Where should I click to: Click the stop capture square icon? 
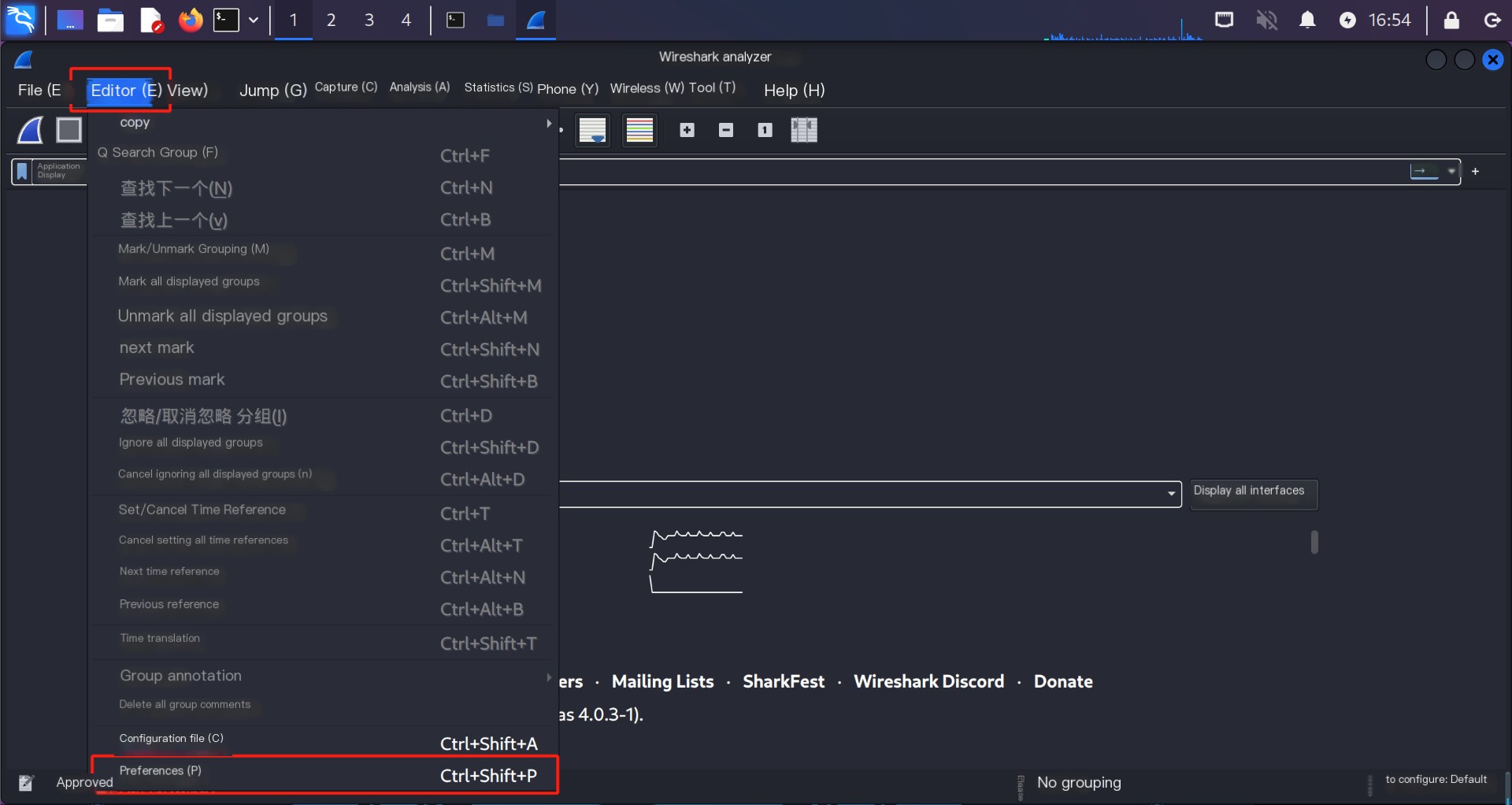click(x=69, y=130)
